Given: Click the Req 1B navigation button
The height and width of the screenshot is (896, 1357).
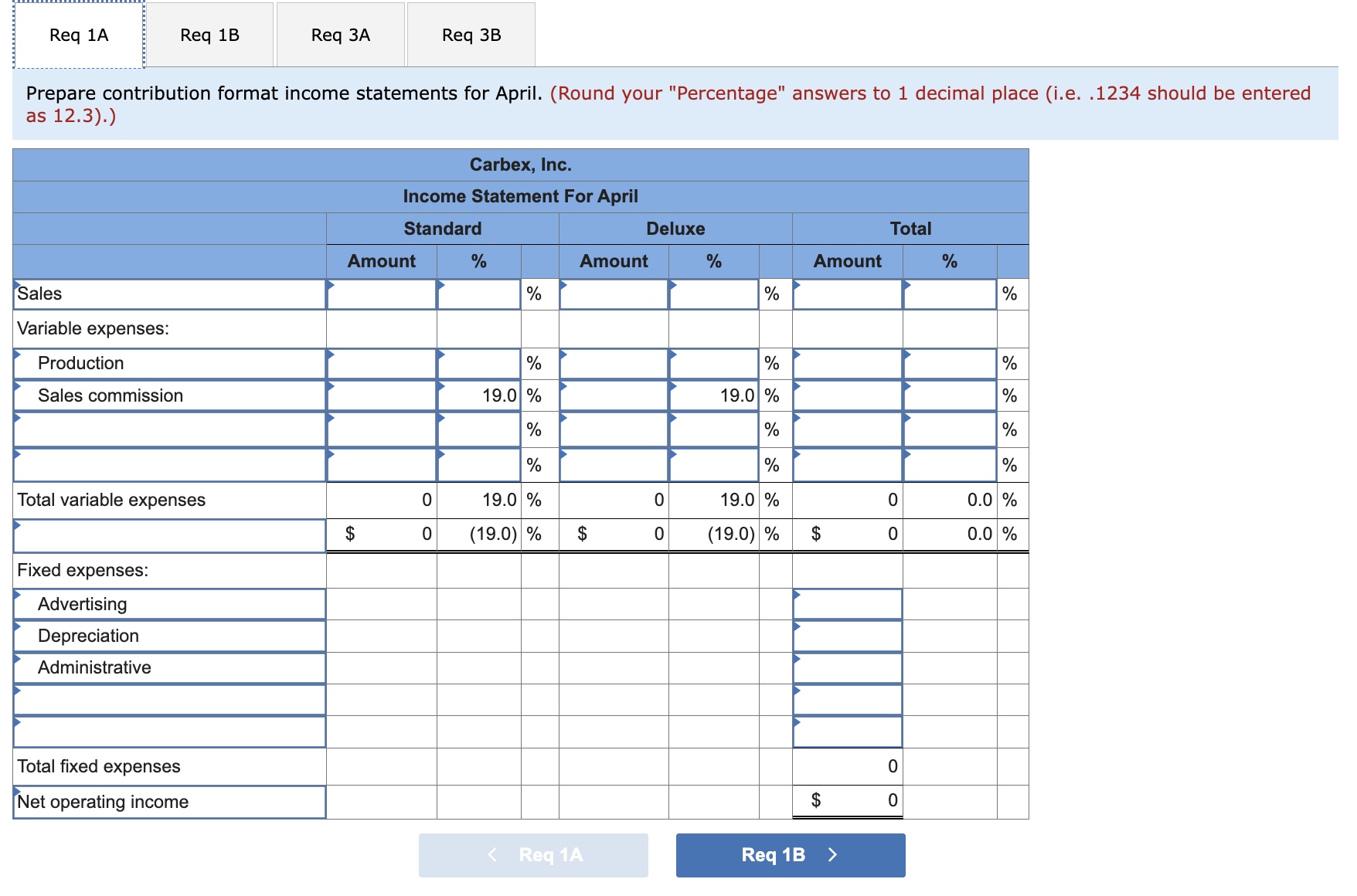Looking at the screenshot, I should (x=788, y=855).
